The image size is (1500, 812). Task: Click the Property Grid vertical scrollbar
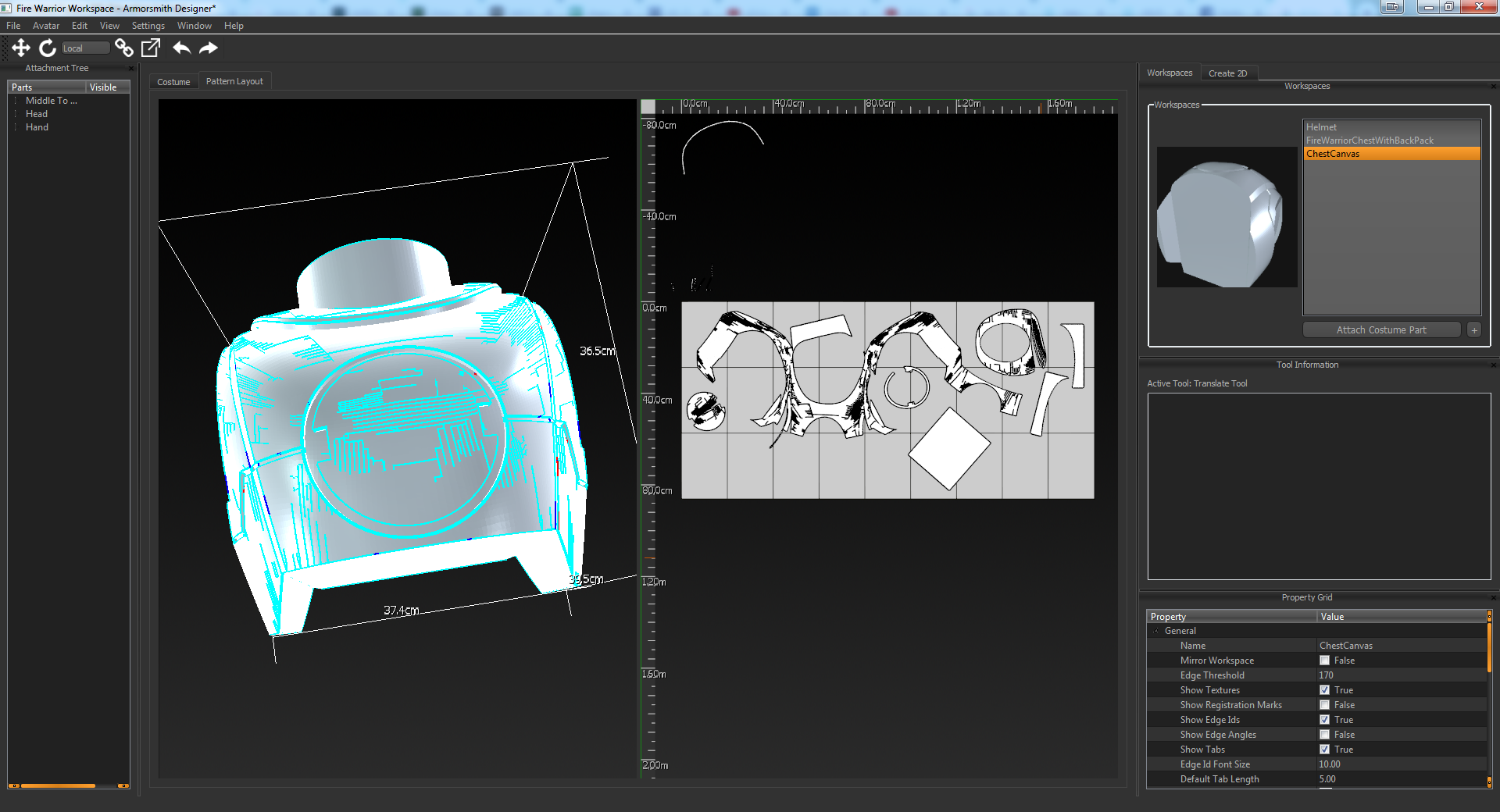1489,646
